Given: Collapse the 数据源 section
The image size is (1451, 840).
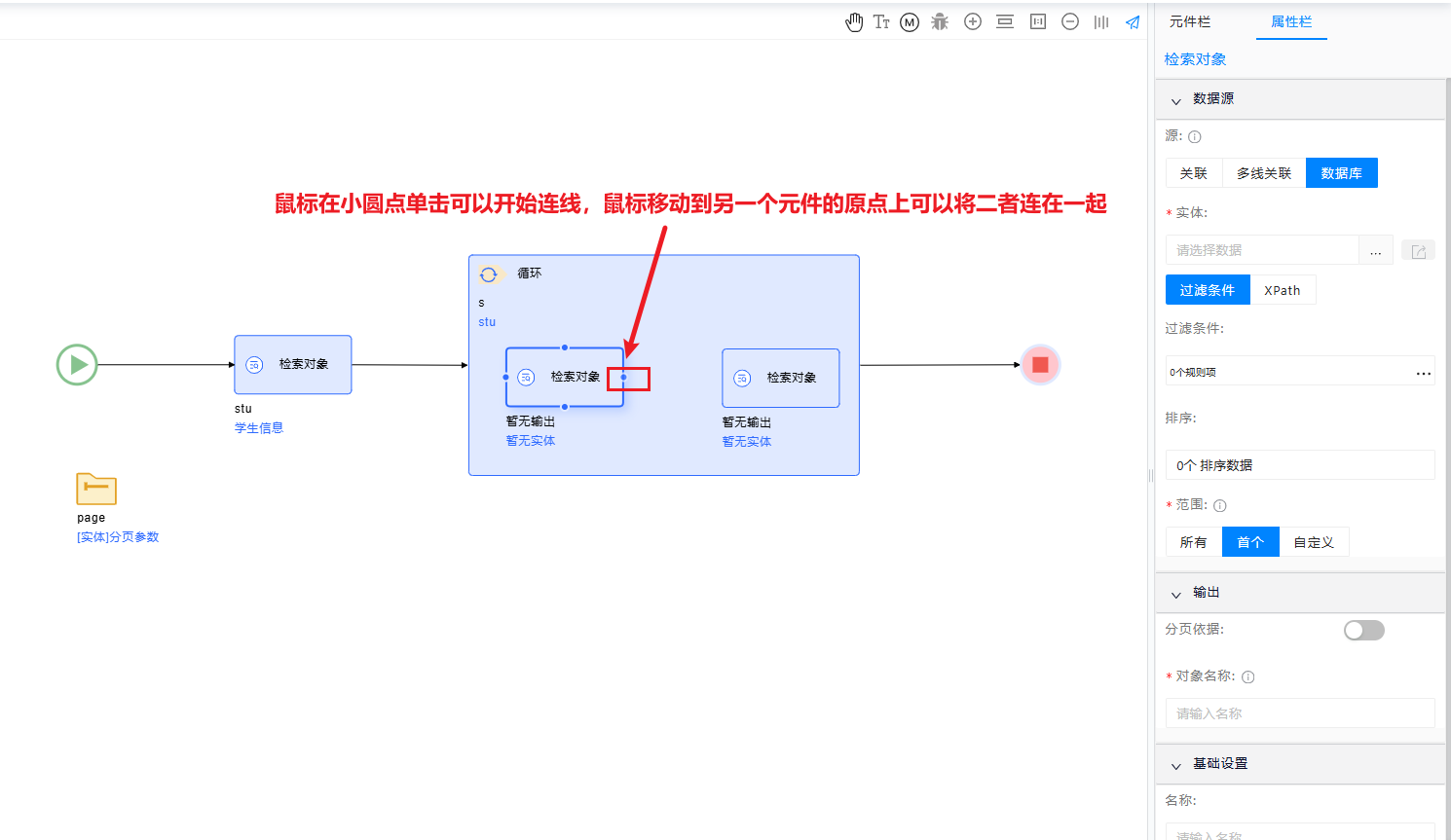Looking at the screenshot, I should (1175, 100).
